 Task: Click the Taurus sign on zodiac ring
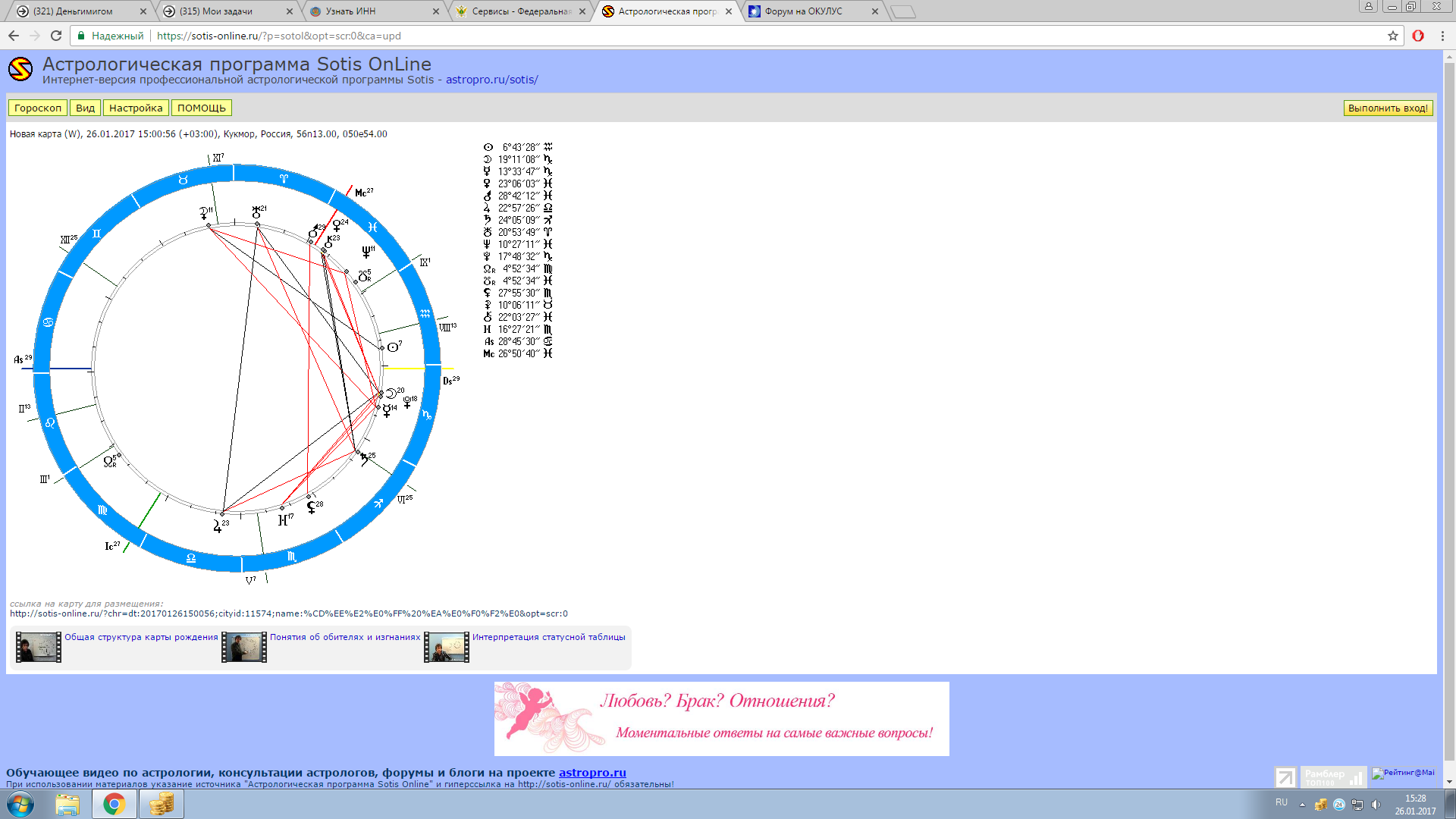(x=183, y=180)
